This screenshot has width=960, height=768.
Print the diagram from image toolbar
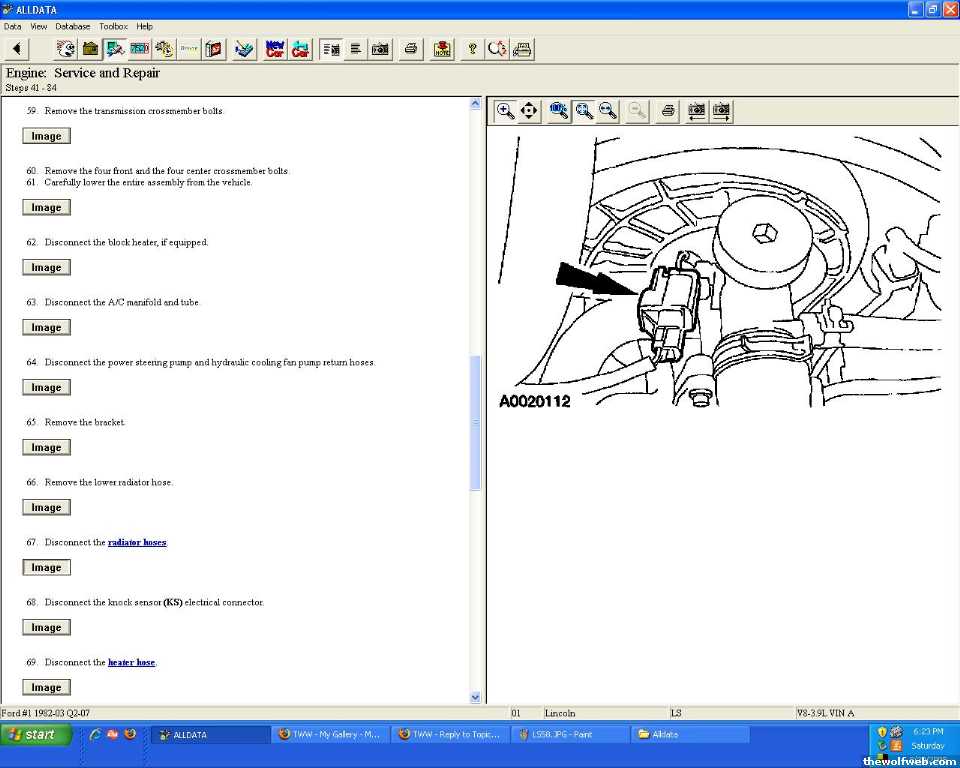click(x=668, y=111)
